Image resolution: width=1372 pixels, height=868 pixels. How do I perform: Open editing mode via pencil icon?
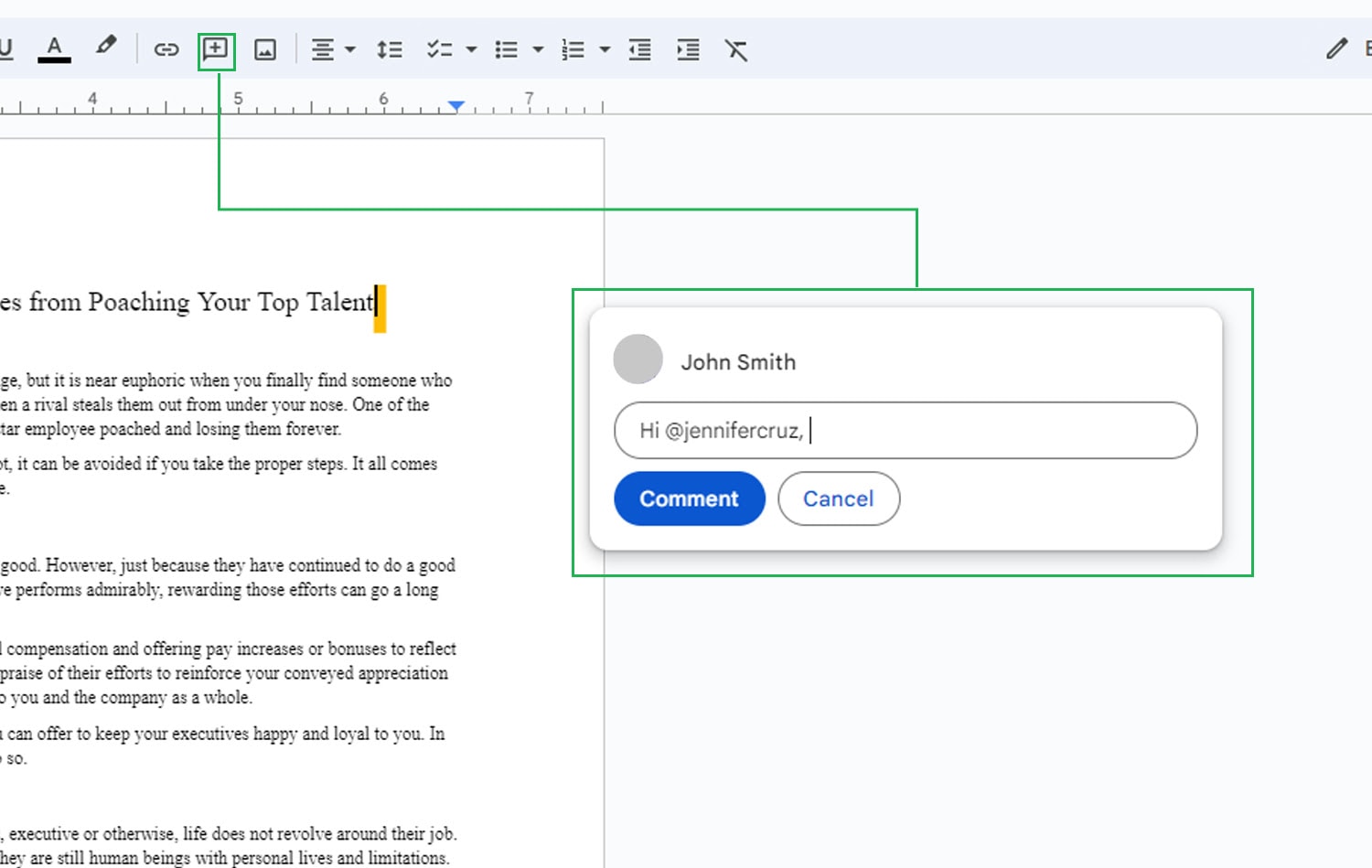pos(1336,49)
